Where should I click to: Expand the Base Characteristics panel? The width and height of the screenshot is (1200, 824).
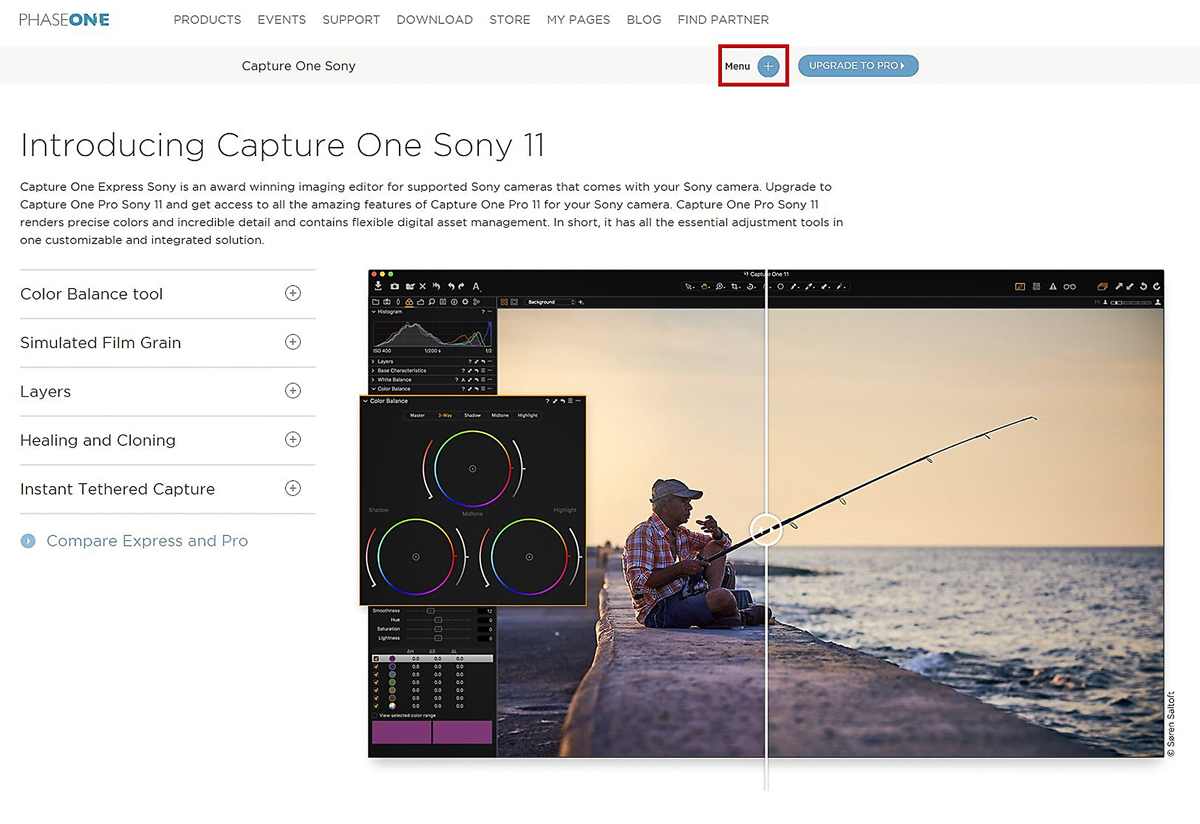click(373, 370)
